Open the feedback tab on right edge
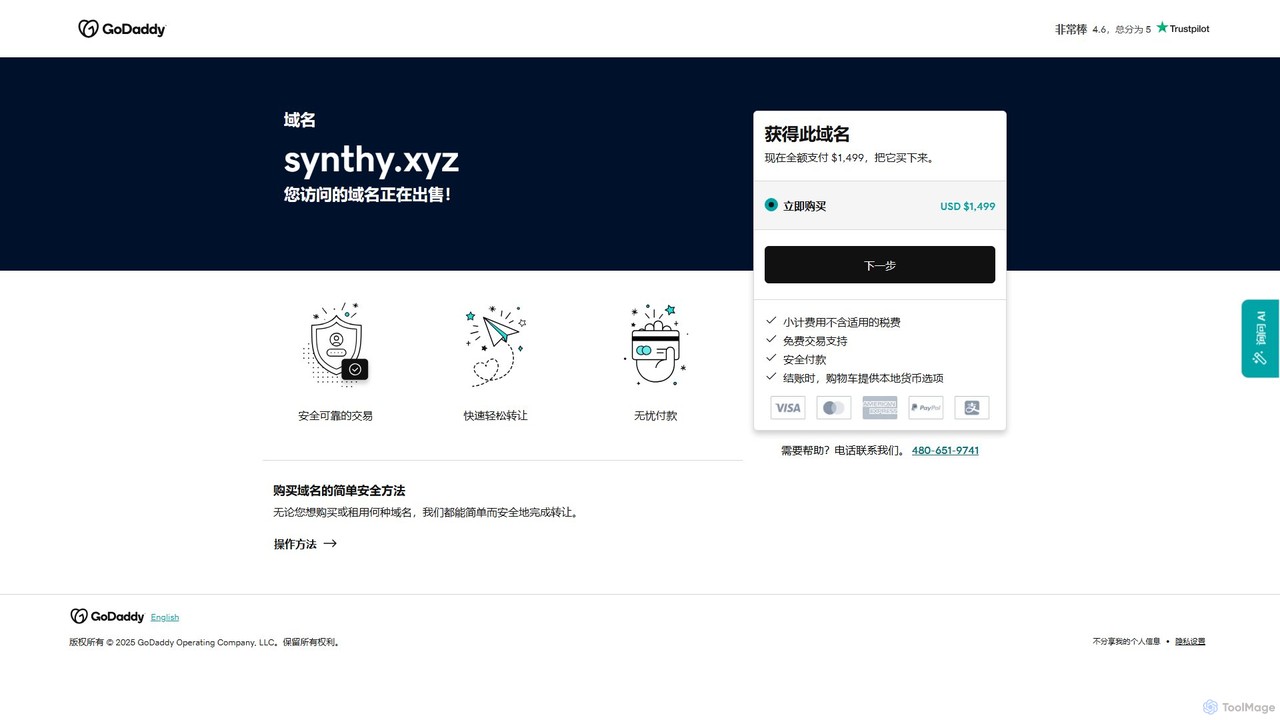This screenshot has width=1280, height=720. 1260,339
